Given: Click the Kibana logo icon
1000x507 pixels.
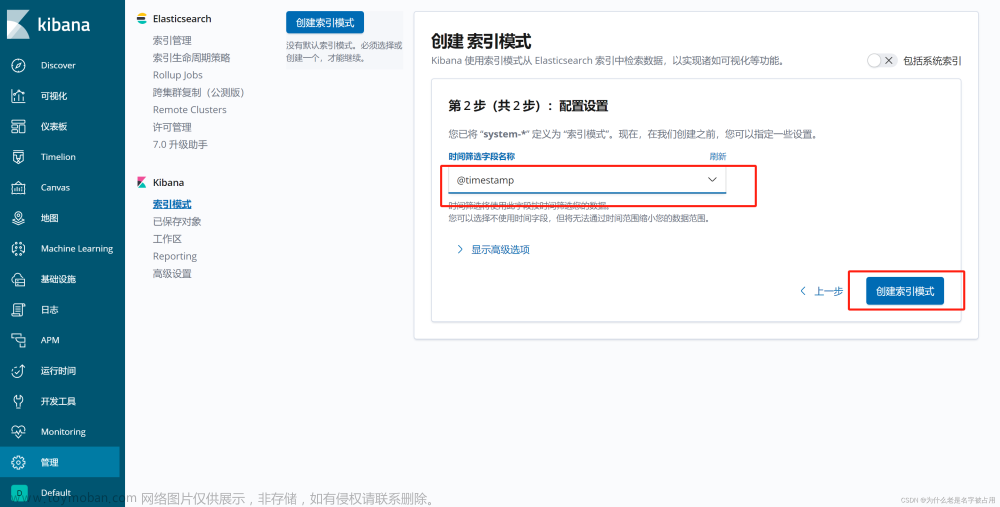Looking at the screenshot, I should [x=18, y=24].
